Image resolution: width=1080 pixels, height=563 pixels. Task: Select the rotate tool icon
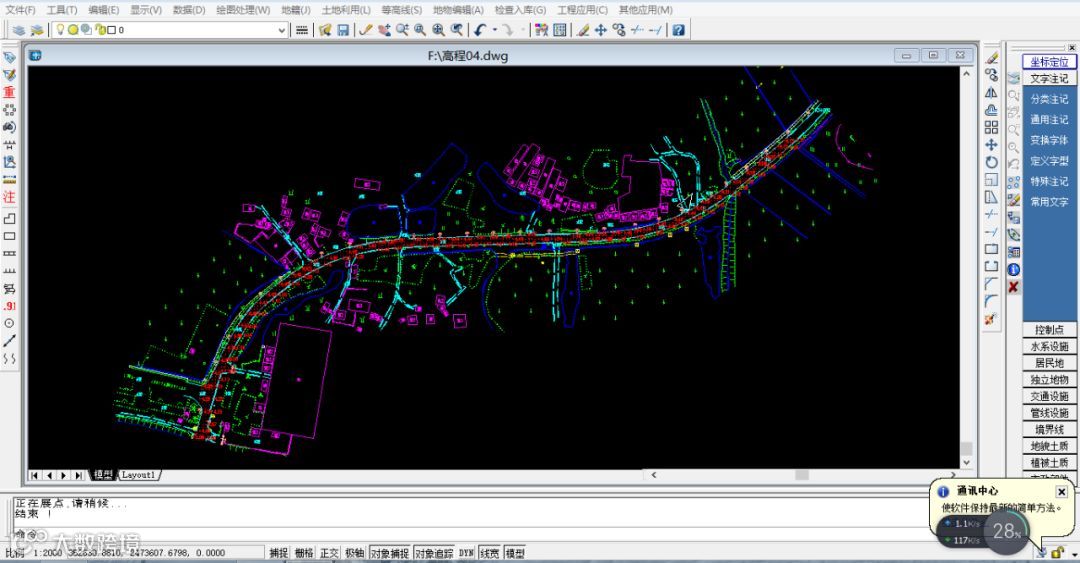coord(991,162)
